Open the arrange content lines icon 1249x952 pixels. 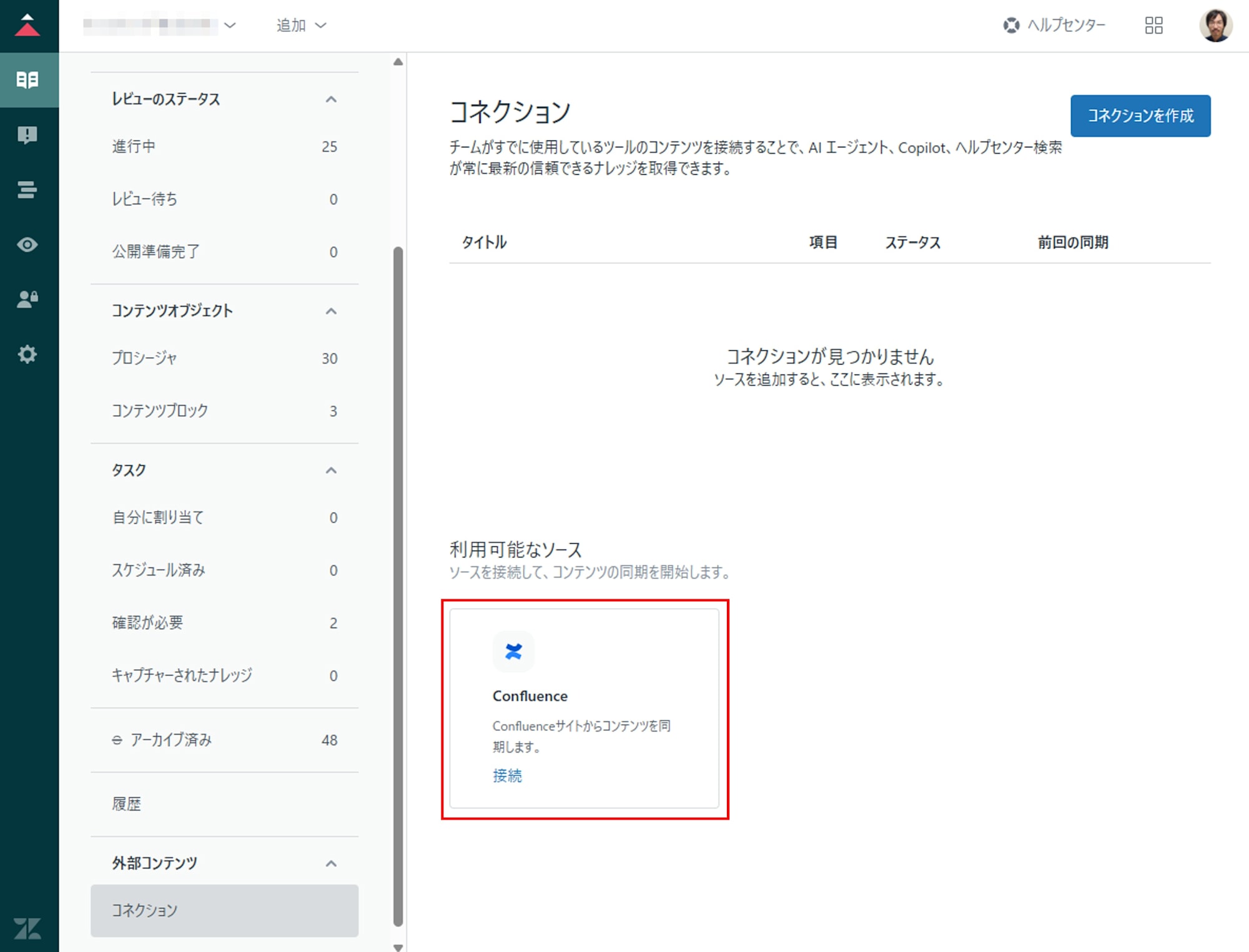coord(27,189)
